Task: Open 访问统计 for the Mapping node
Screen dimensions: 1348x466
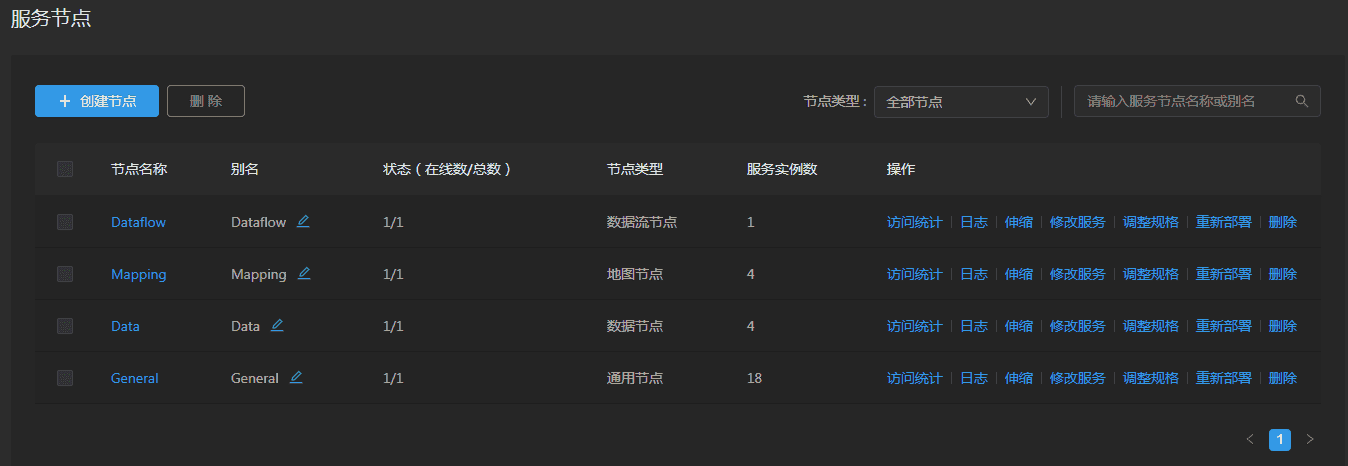Action: coord(914,274)
